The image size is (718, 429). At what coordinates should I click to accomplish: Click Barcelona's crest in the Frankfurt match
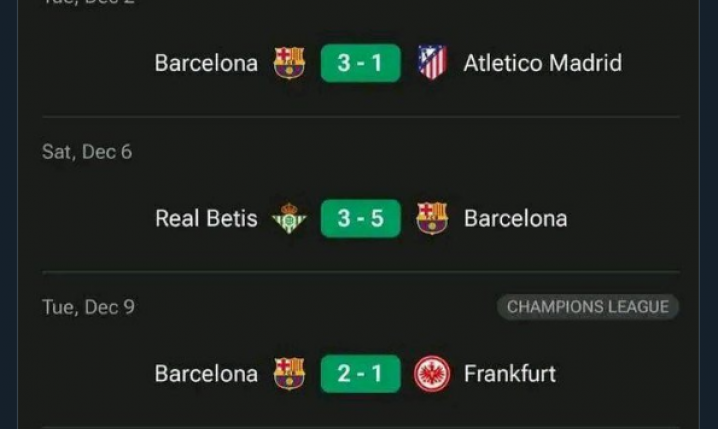click(289, 374)
